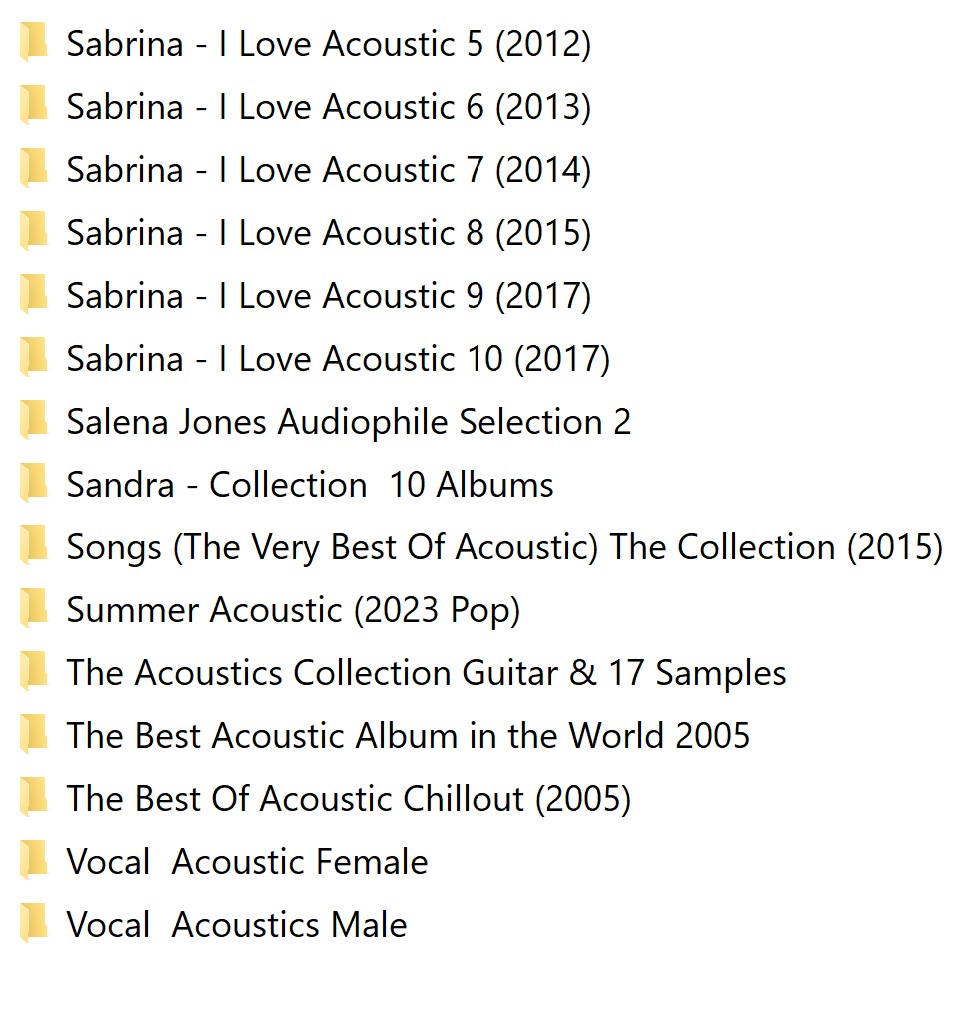Select Sabrina - I Love Acoustic 7 (2014)
This screenshot has height=1026, width=960.
(329, 169)
